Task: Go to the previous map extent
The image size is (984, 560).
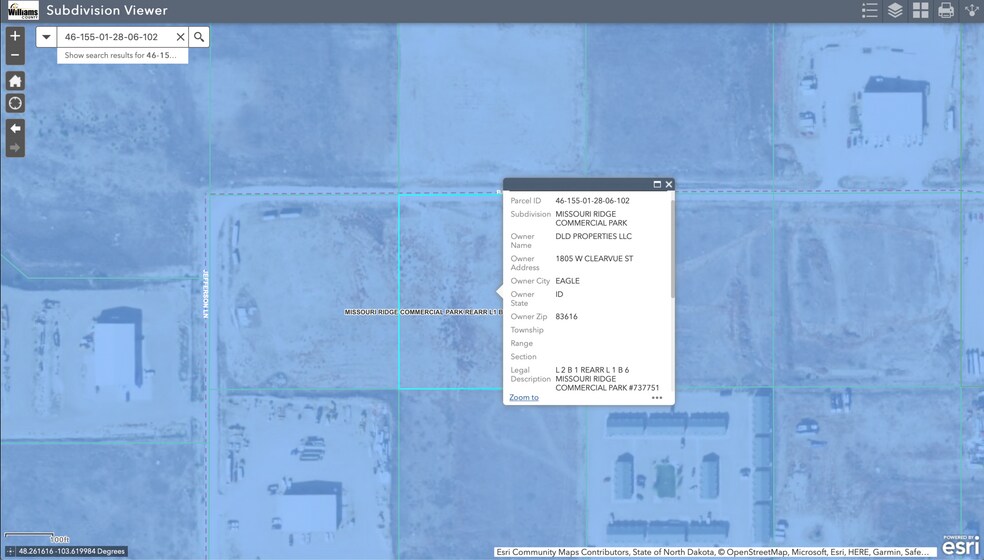Action: (x=15, y=128)
